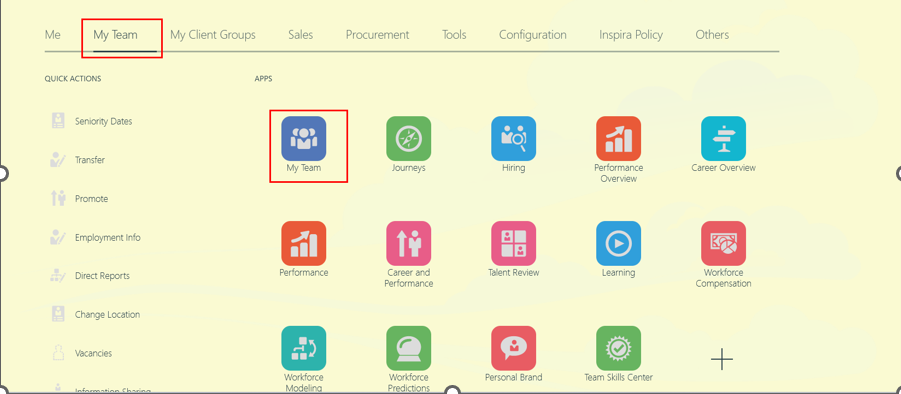This screenshot has width=901, height=394.
Task: Open the Direct Reports quick action
Action: pyautogui.click(x=90, y=276)
